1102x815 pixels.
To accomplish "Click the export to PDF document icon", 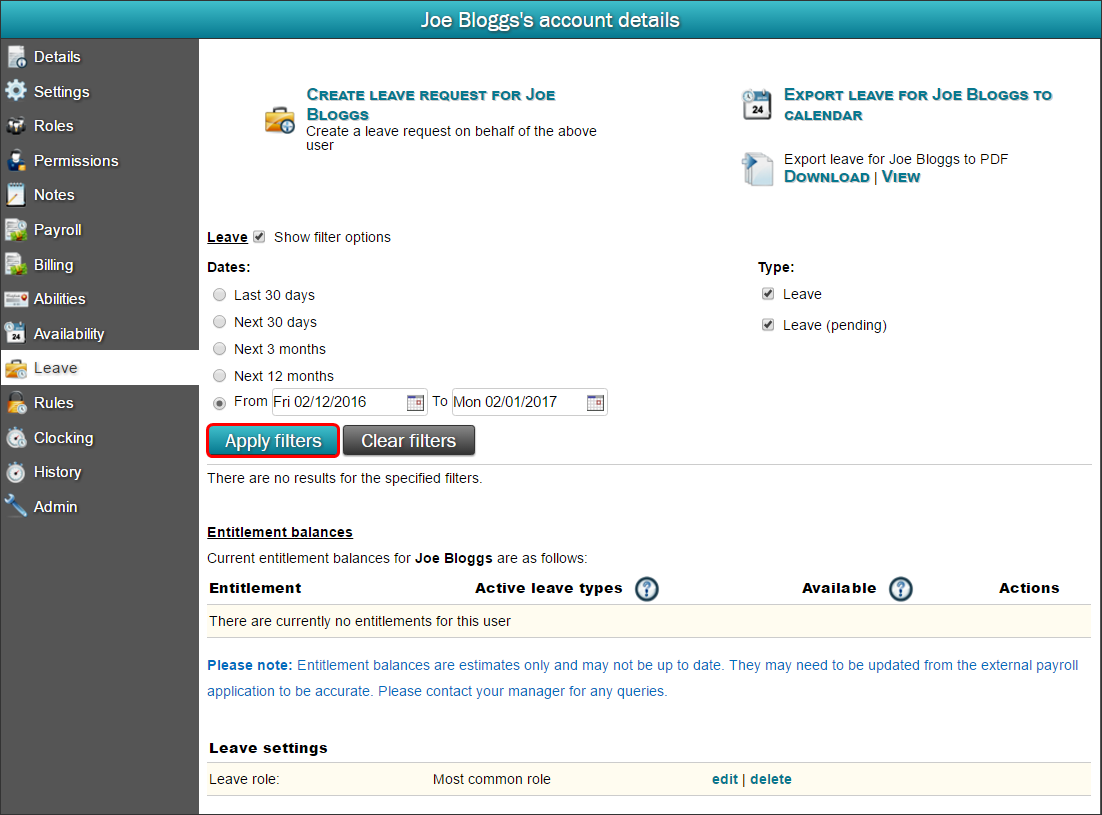I will pyautogui.click(x=757, y=169).
